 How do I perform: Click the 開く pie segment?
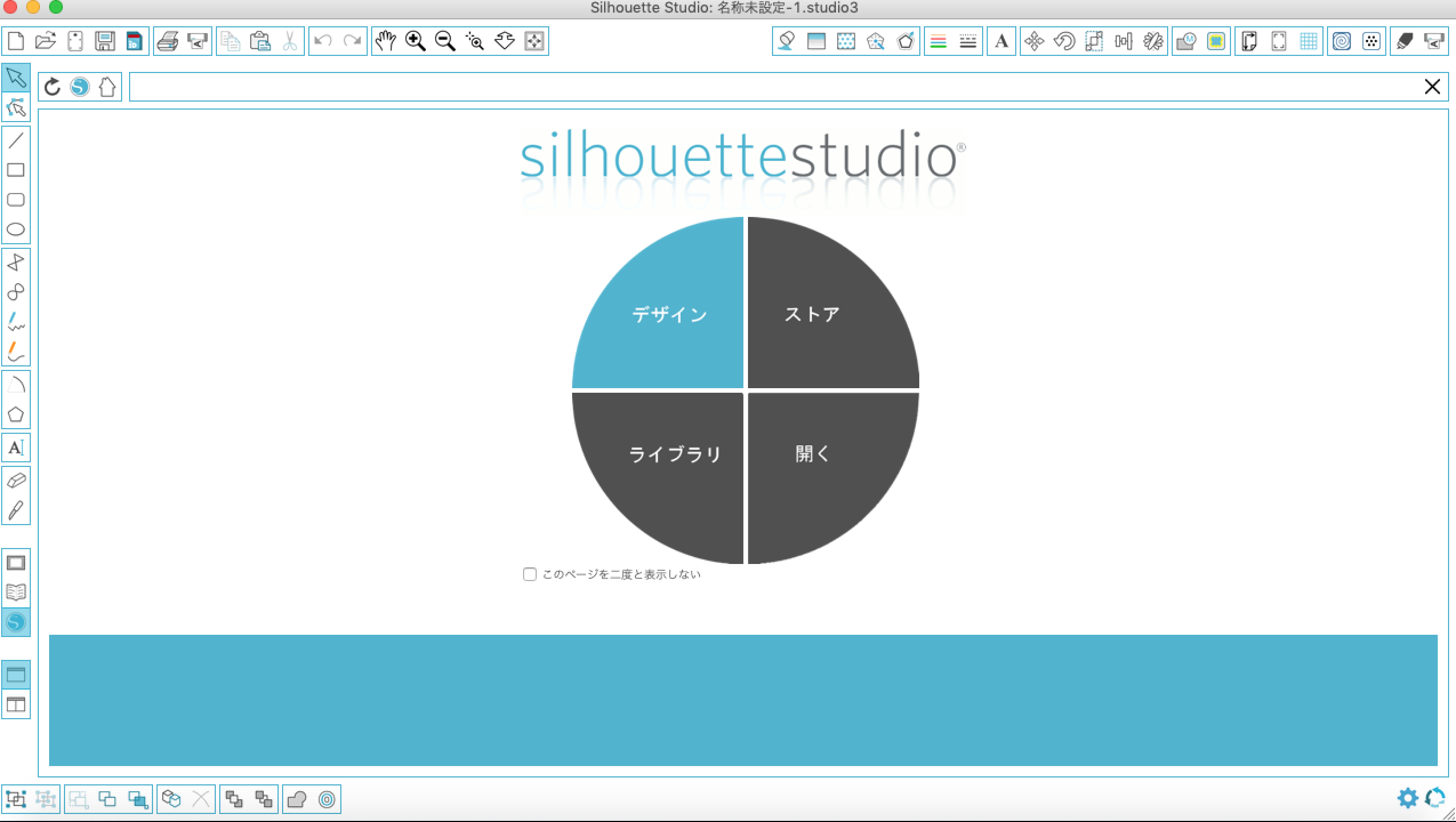click(812, 455)
